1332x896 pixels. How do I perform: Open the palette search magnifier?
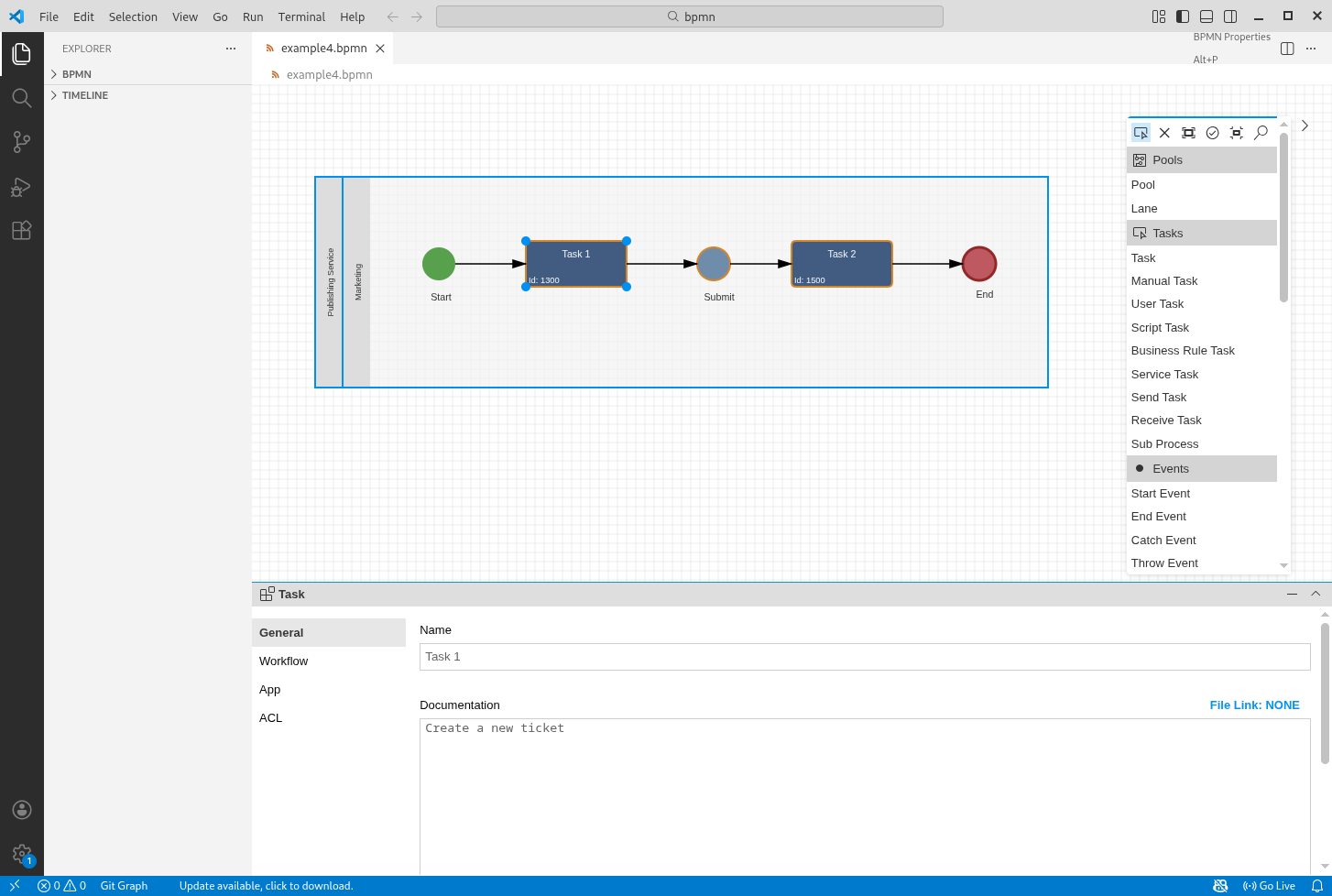click(1261, 133)
